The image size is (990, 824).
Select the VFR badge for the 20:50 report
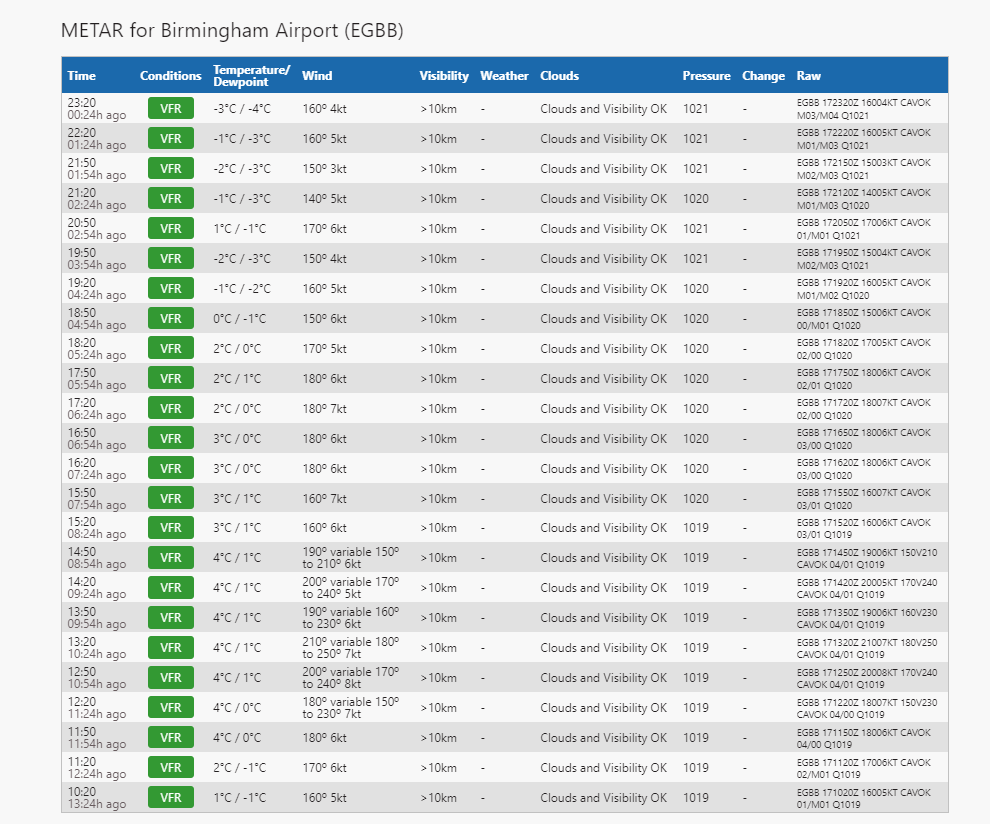[x=171, y=229]
